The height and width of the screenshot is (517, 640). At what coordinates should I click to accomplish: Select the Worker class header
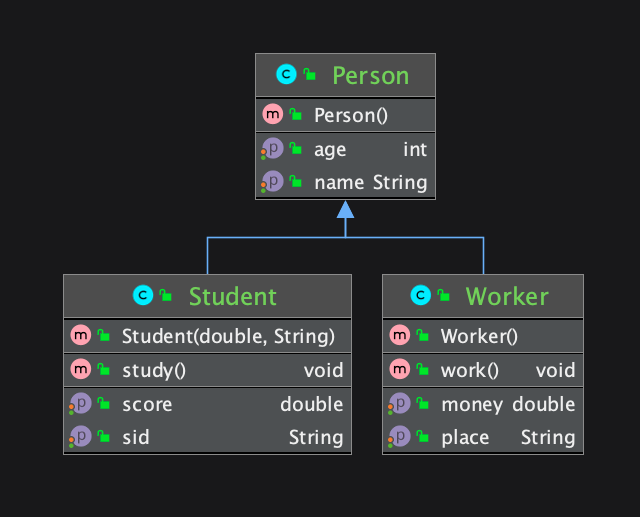(x=507, y=296)
